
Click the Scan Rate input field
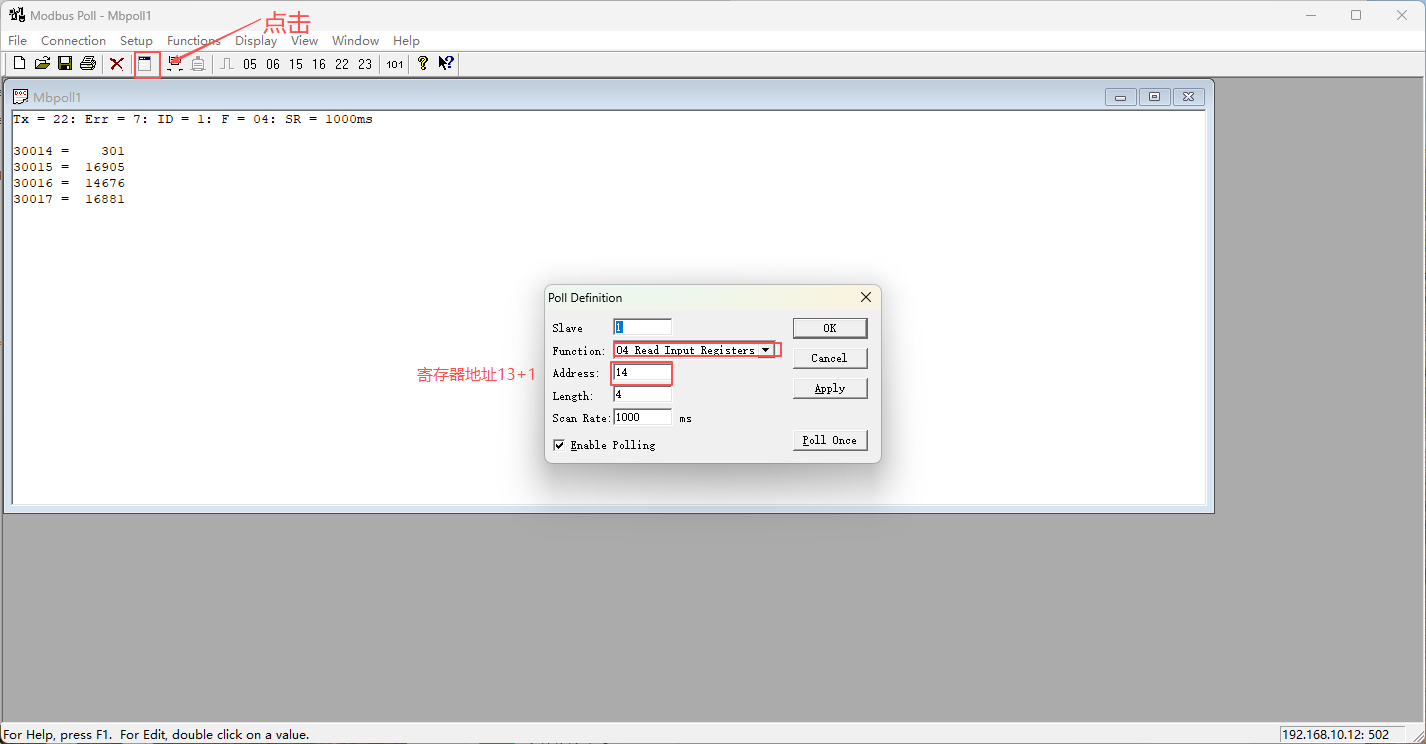point(642,417)
